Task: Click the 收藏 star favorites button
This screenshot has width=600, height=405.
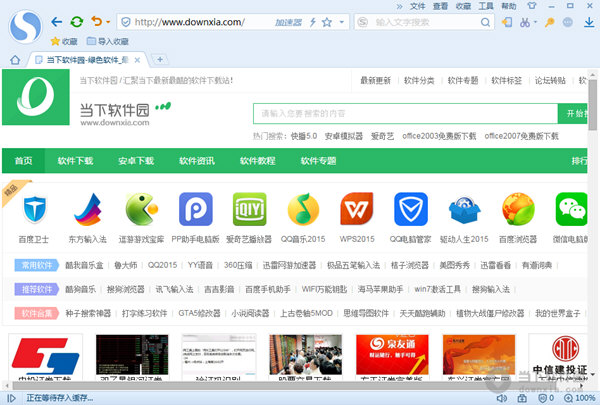Action: click(x=64, y=41)
